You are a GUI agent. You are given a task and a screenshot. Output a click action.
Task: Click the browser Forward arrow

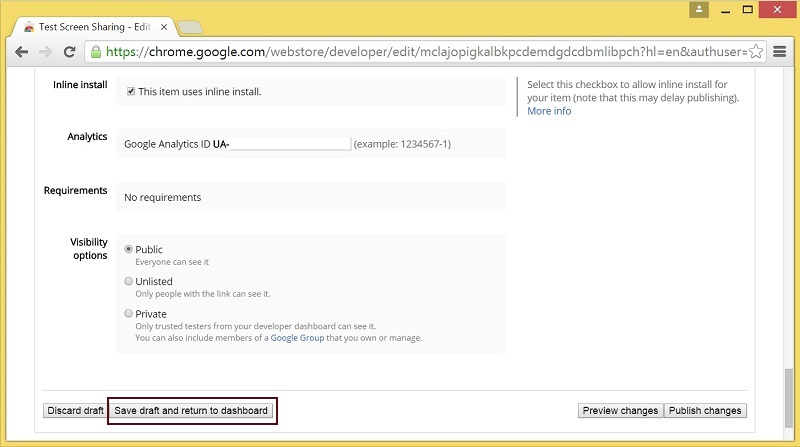pos(45,51)
